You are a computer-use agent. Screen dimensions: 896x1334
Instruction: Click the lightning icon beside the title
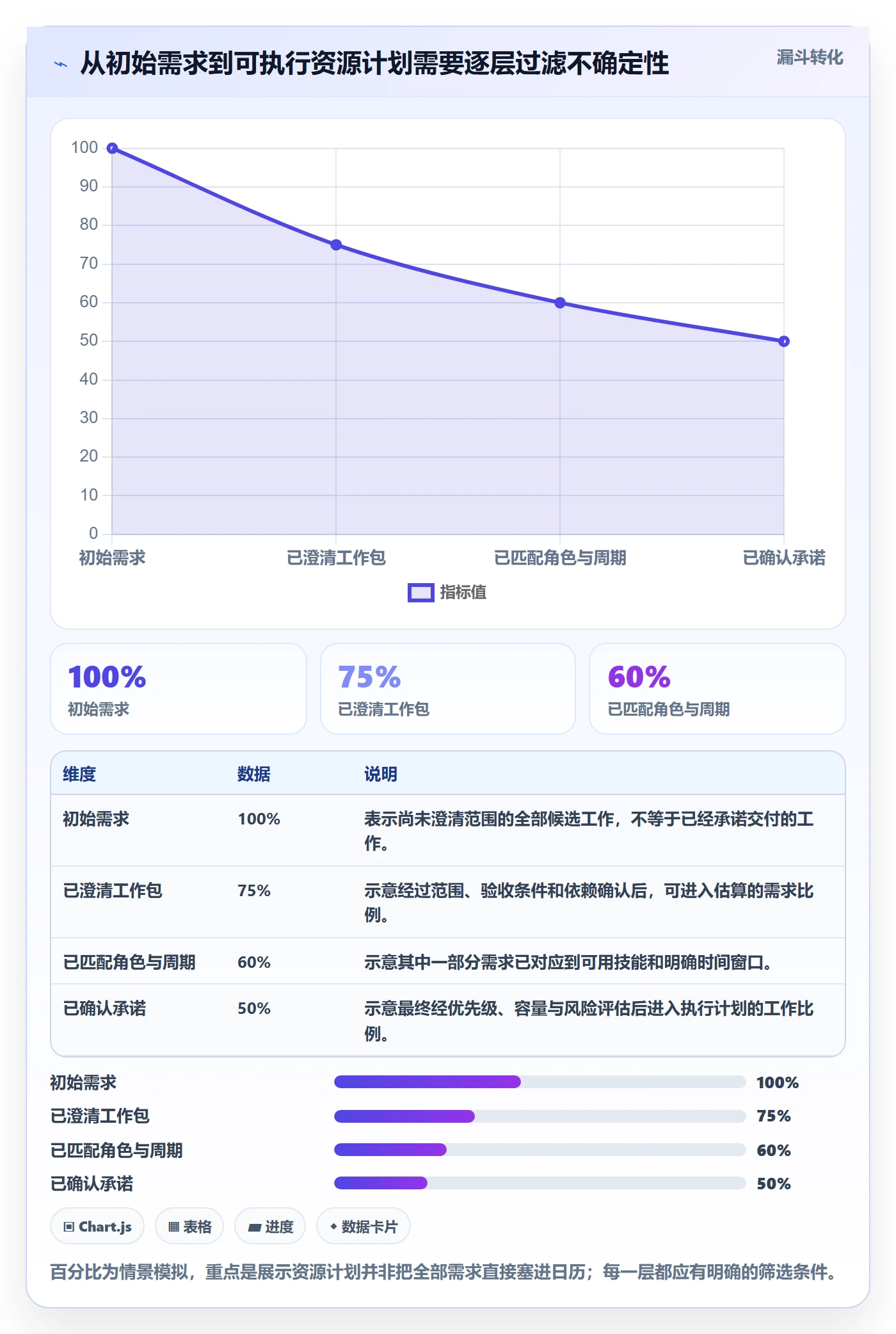click(61, 64)
